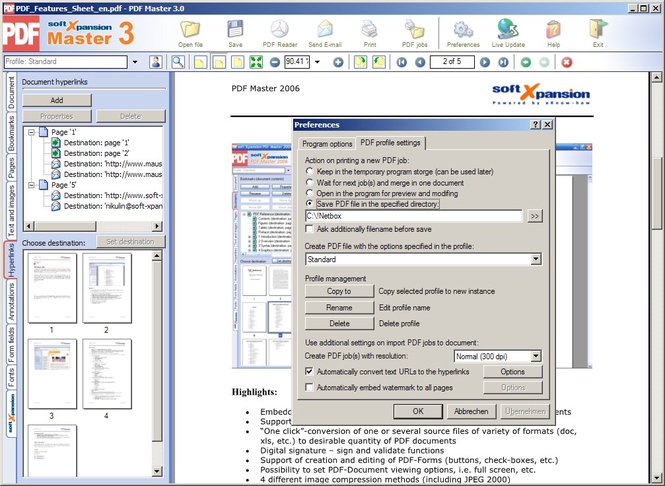Uncheck 'Automatically convert text URLs to the hyperlinks'

[x=310, y=371]
